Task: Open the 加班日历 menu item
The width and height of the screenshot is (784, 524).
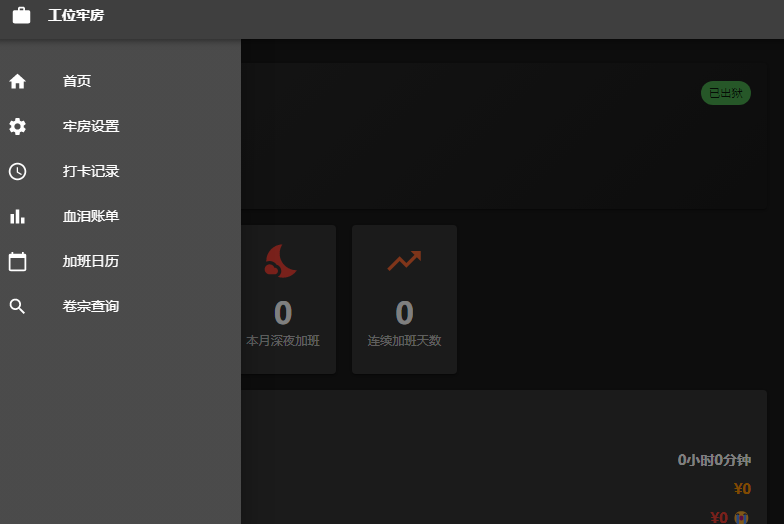Action: click(120, 261)
